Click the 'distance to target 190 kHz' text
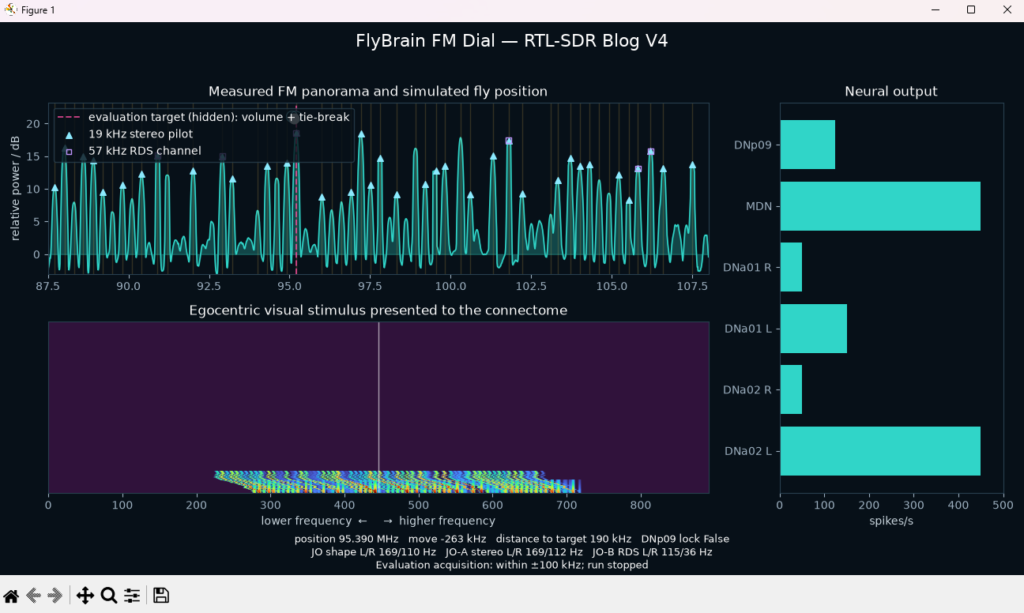Image resolution: width=1024 pixels, height=613 pixels. (x=564, y=539)
